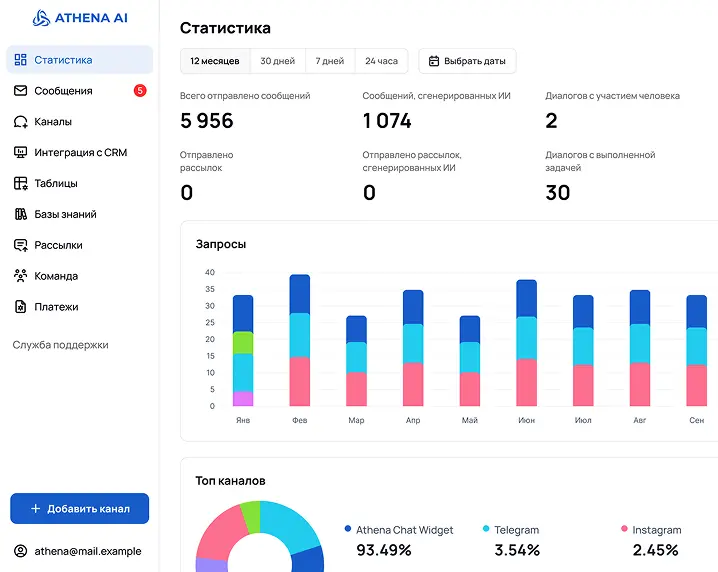Click the Платежи document icon
Screen dimensions: 718x572
click(20, 307)
